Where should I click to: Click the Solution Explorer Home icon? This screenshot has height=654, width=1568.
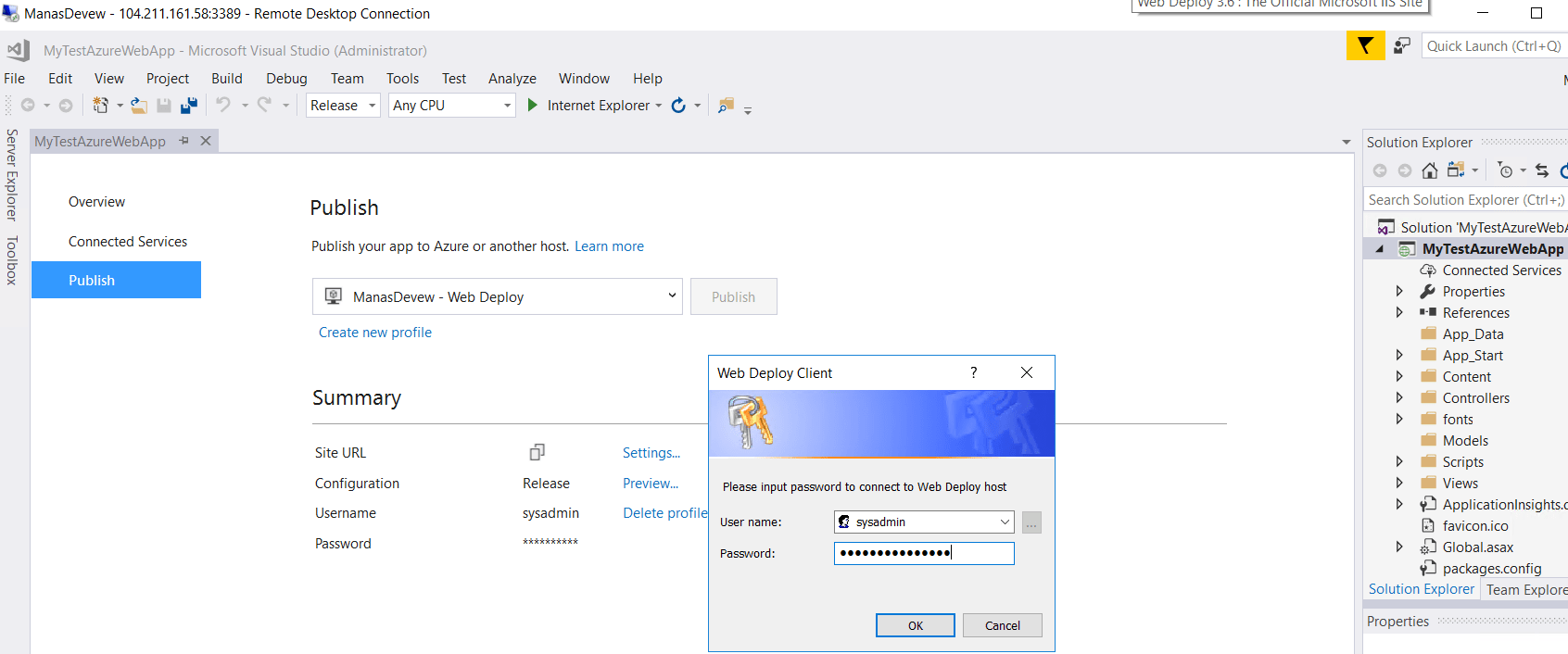click(x=1430, y=170)
